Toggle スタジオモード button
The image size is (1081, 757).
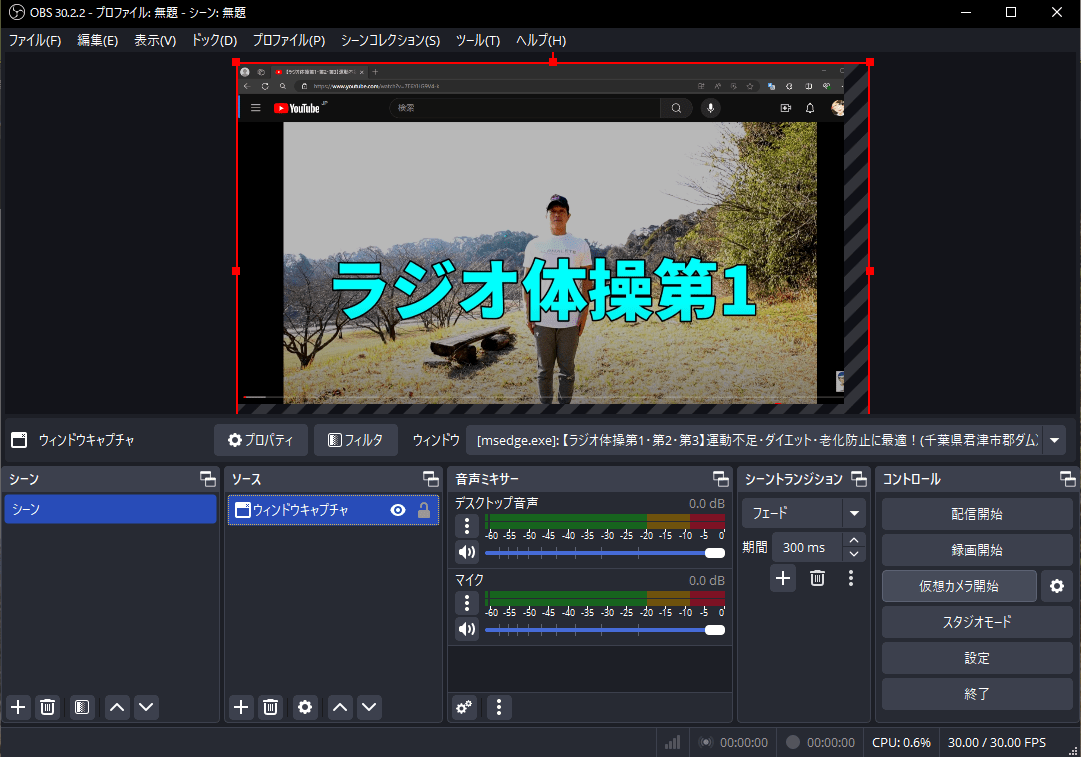[x=977, y=621]
